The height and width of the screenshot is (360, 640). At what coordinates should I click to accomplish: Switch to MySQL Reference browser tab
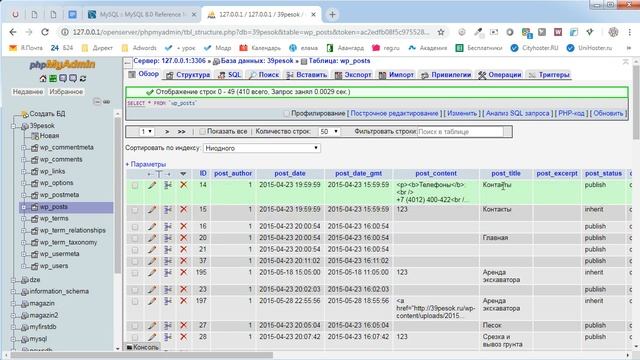(x=141, y=14)
